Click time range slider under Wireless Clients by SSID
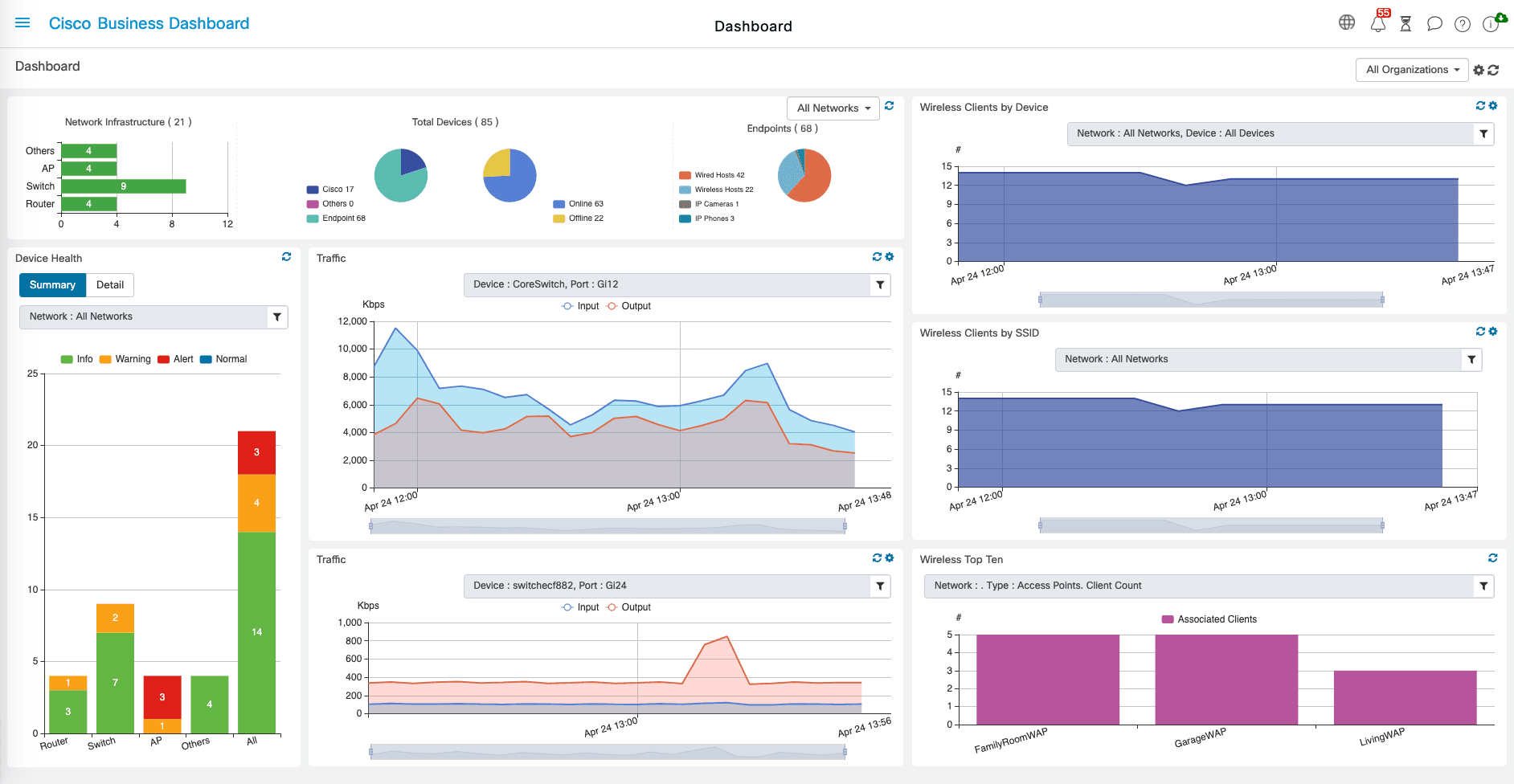The height and width of the screenshot is (784, 1514). [x=1211, y=525]
